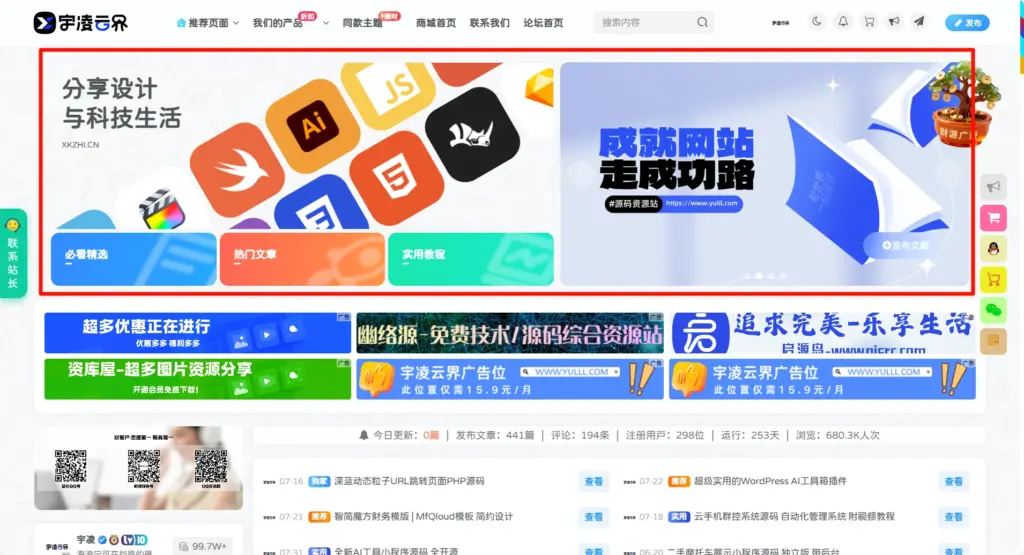Open the 必看精选 blue card
The width and height of the screenshot is (1024, 555).
point(133,259)
